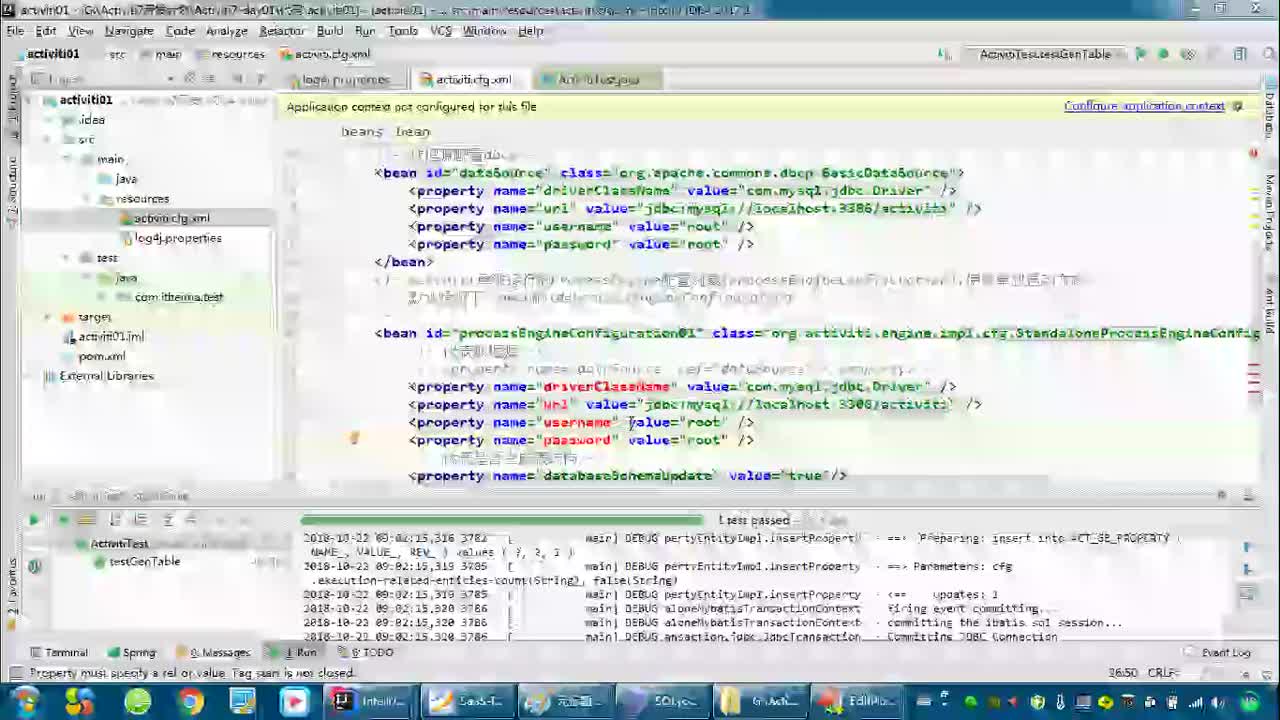Click Collapse All icon in Project panel
Screen dimensions: 1280x720
coord(210,78)
